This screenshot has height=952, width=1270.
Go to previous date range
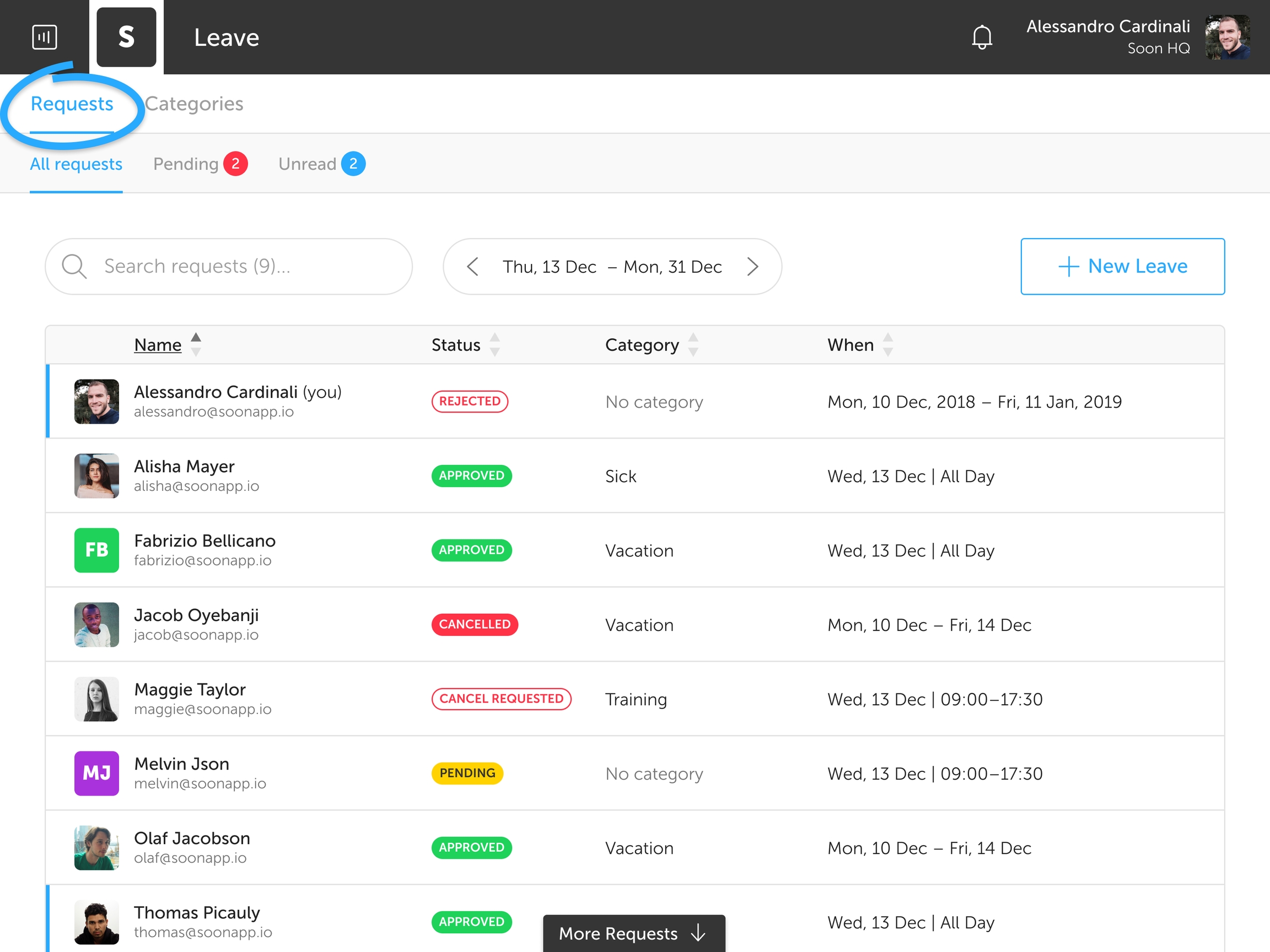[472, 266]
